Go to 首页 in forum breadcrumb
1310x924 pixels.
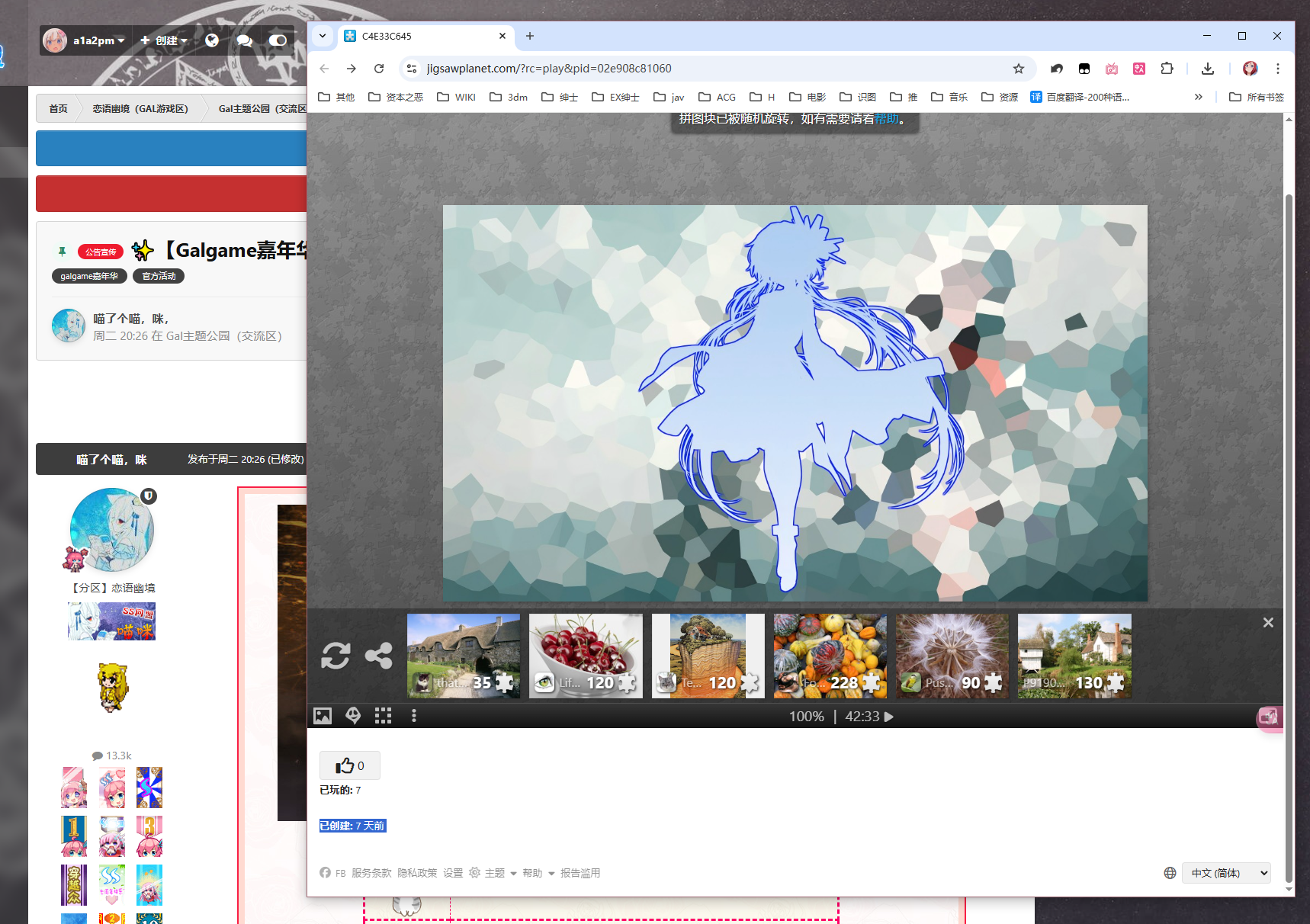tap(58, 108)
